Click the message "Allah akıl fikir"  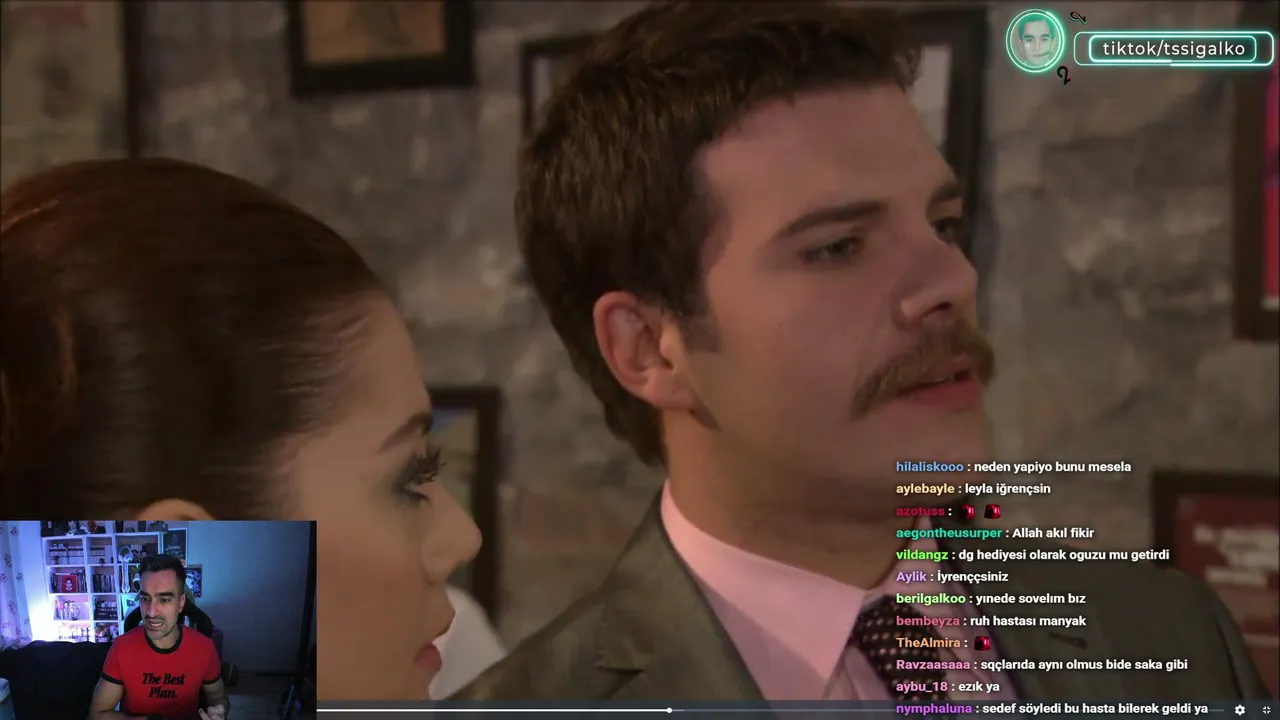[x=1053, y=533]
